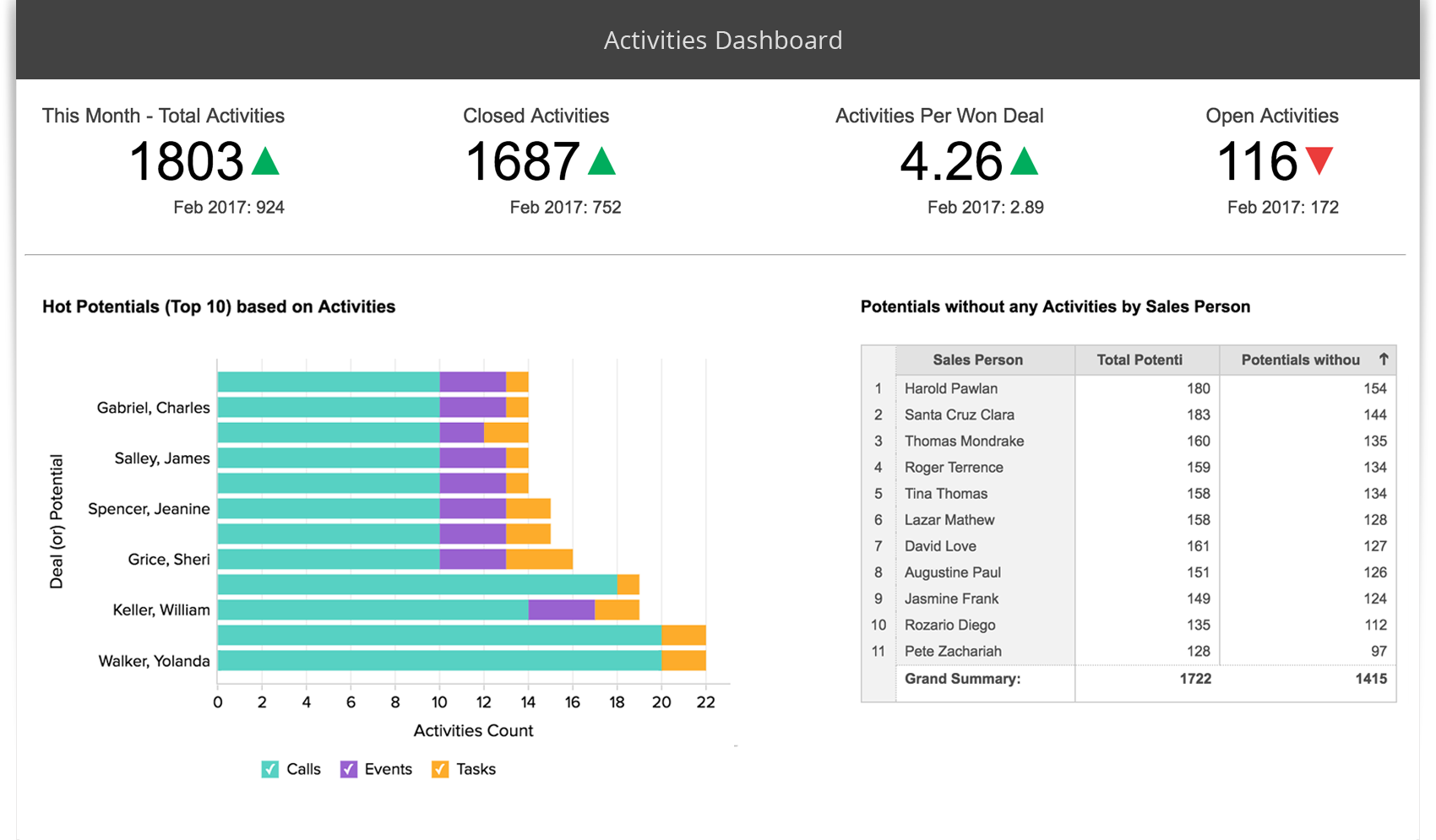Click green up arrow beside 4.26

(1024, 162)
